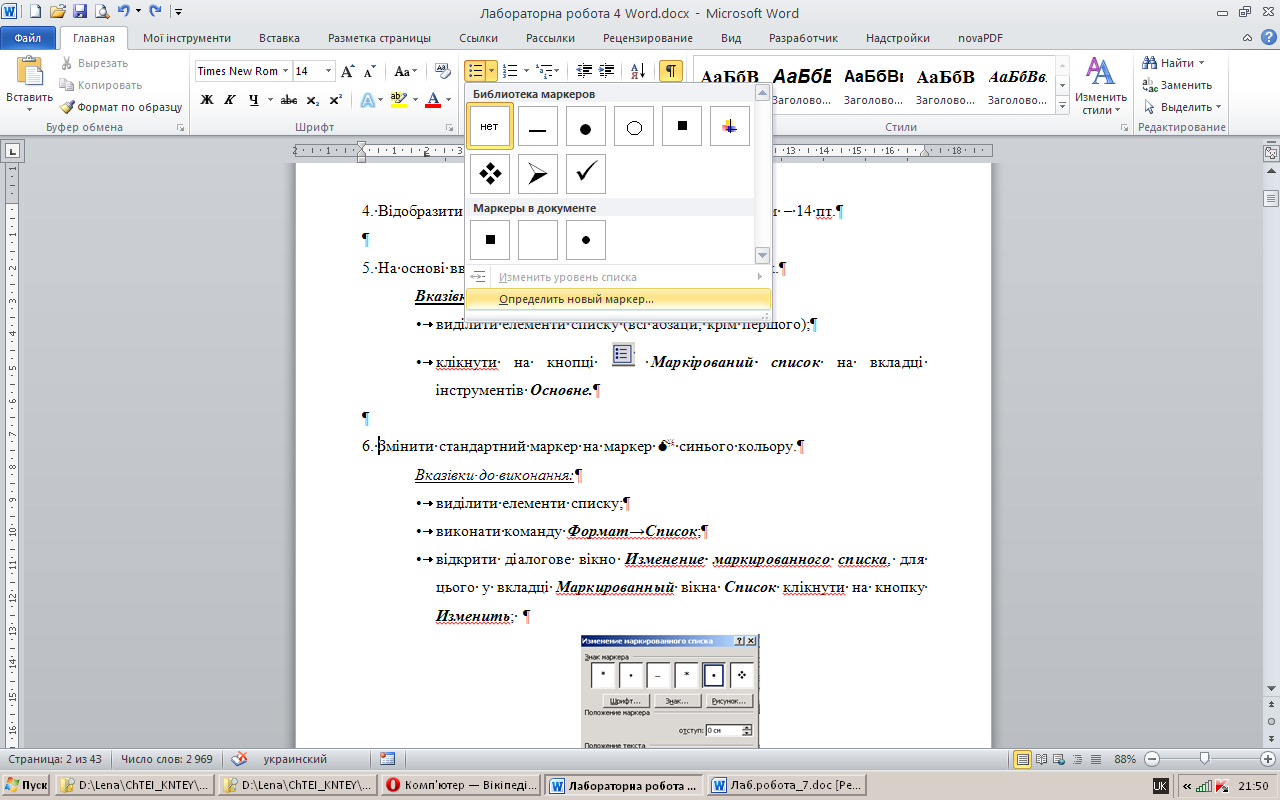Click the Заменить (Replace) button
1280x800 pixels.
(1177, 85)
